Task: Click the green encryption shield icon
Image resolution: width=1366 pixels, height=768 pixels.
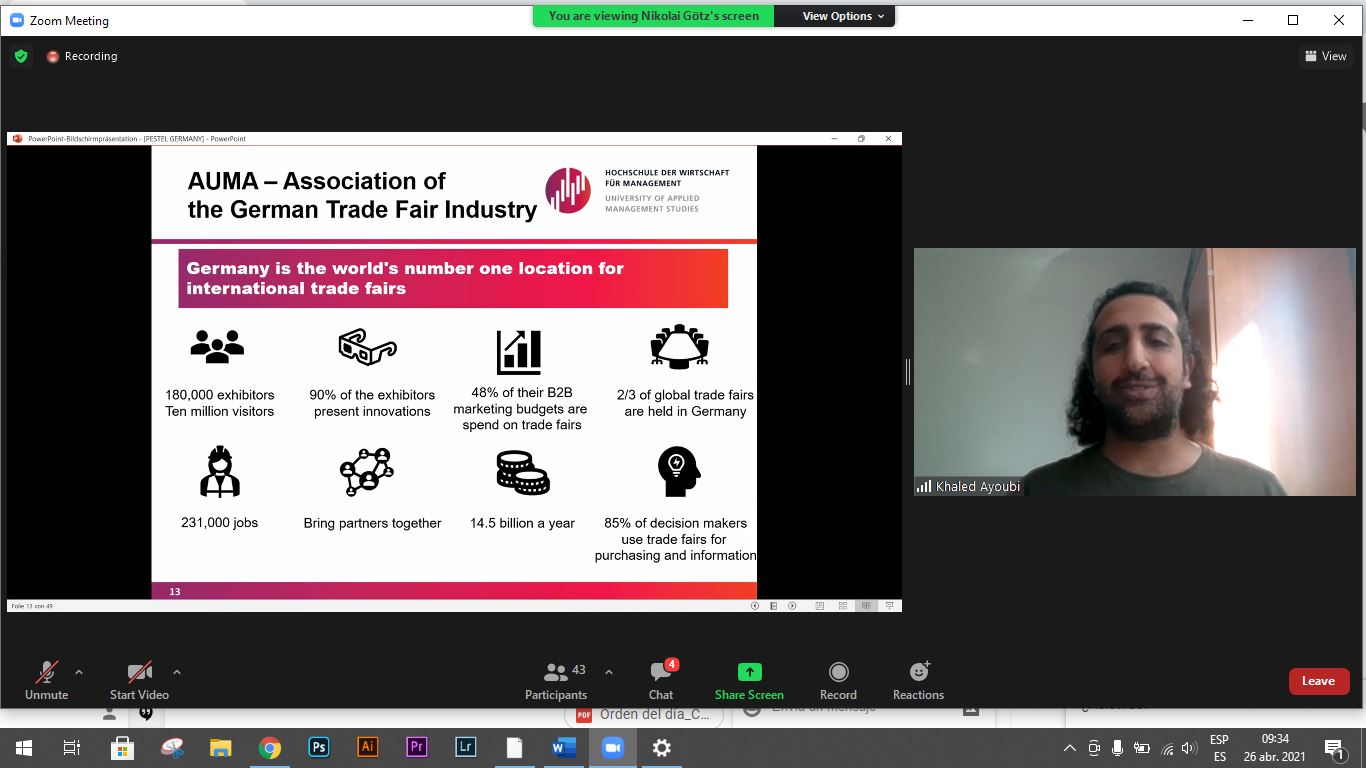Action: pyautogui.click(x=21, y=56)
